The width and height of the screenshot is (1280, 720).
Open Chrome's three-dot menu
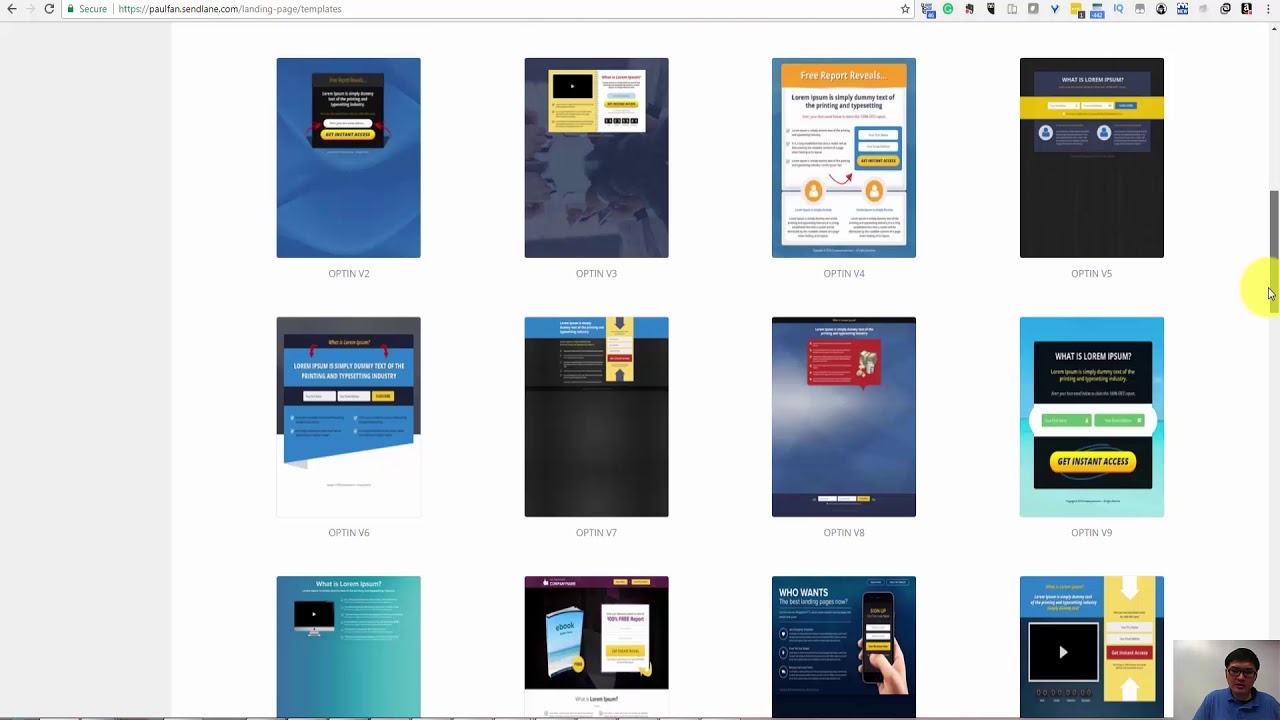(x=1268, y=9)
